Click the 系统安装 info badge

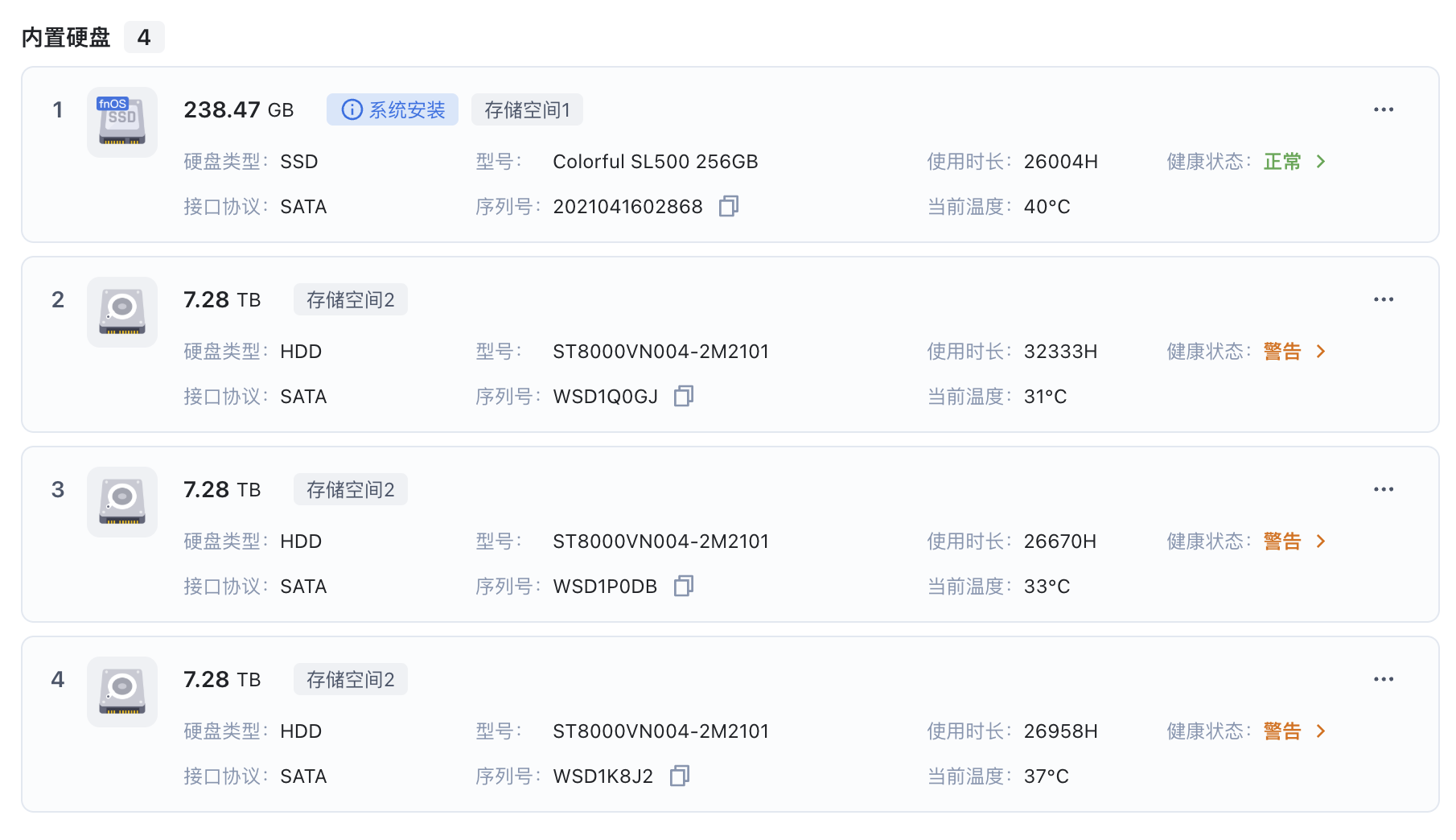point(393,109)
